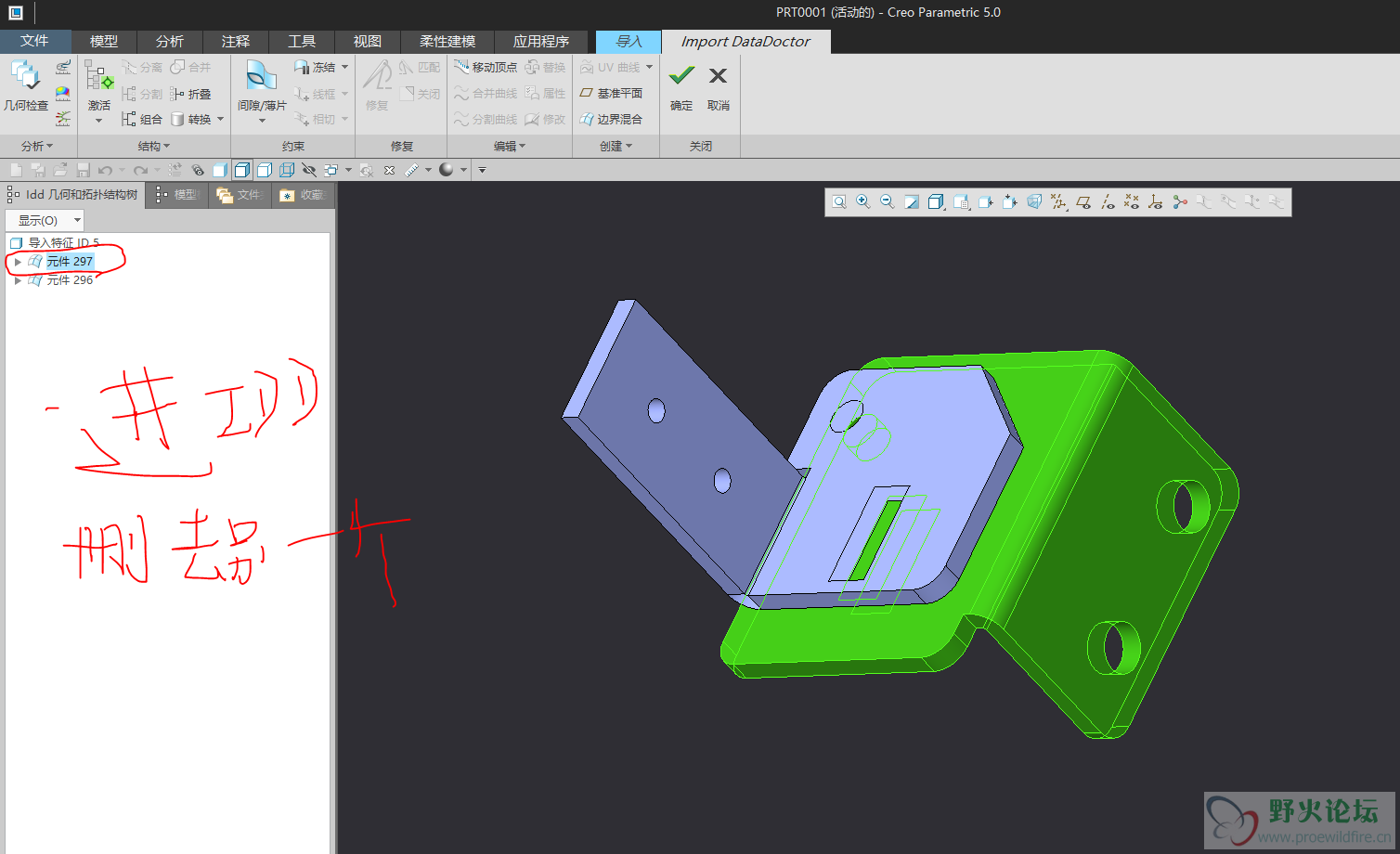Open the 模型树 panel tab
This screenshot has height=854, width=1400.
177,194
